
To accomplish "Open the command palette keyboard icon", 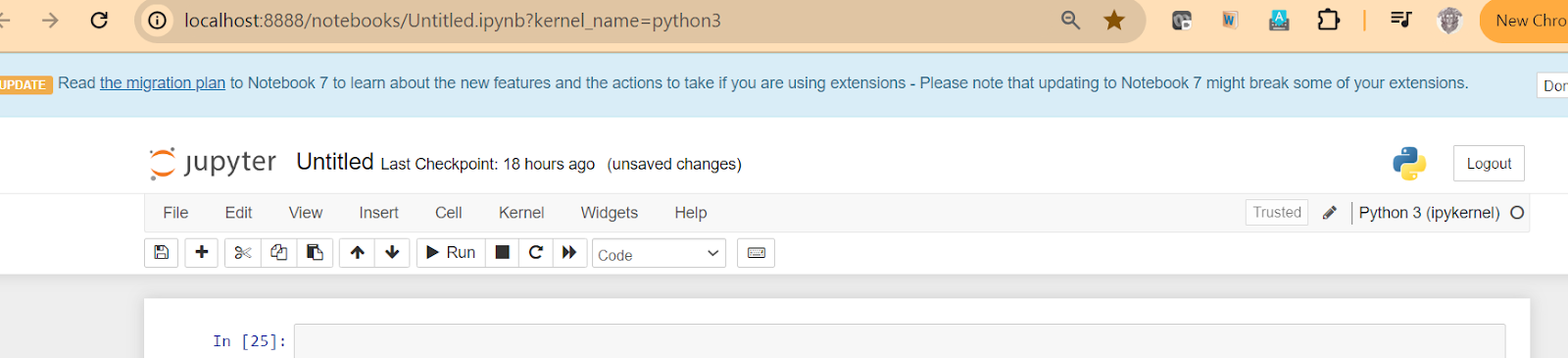I will [x=757, y=253].
